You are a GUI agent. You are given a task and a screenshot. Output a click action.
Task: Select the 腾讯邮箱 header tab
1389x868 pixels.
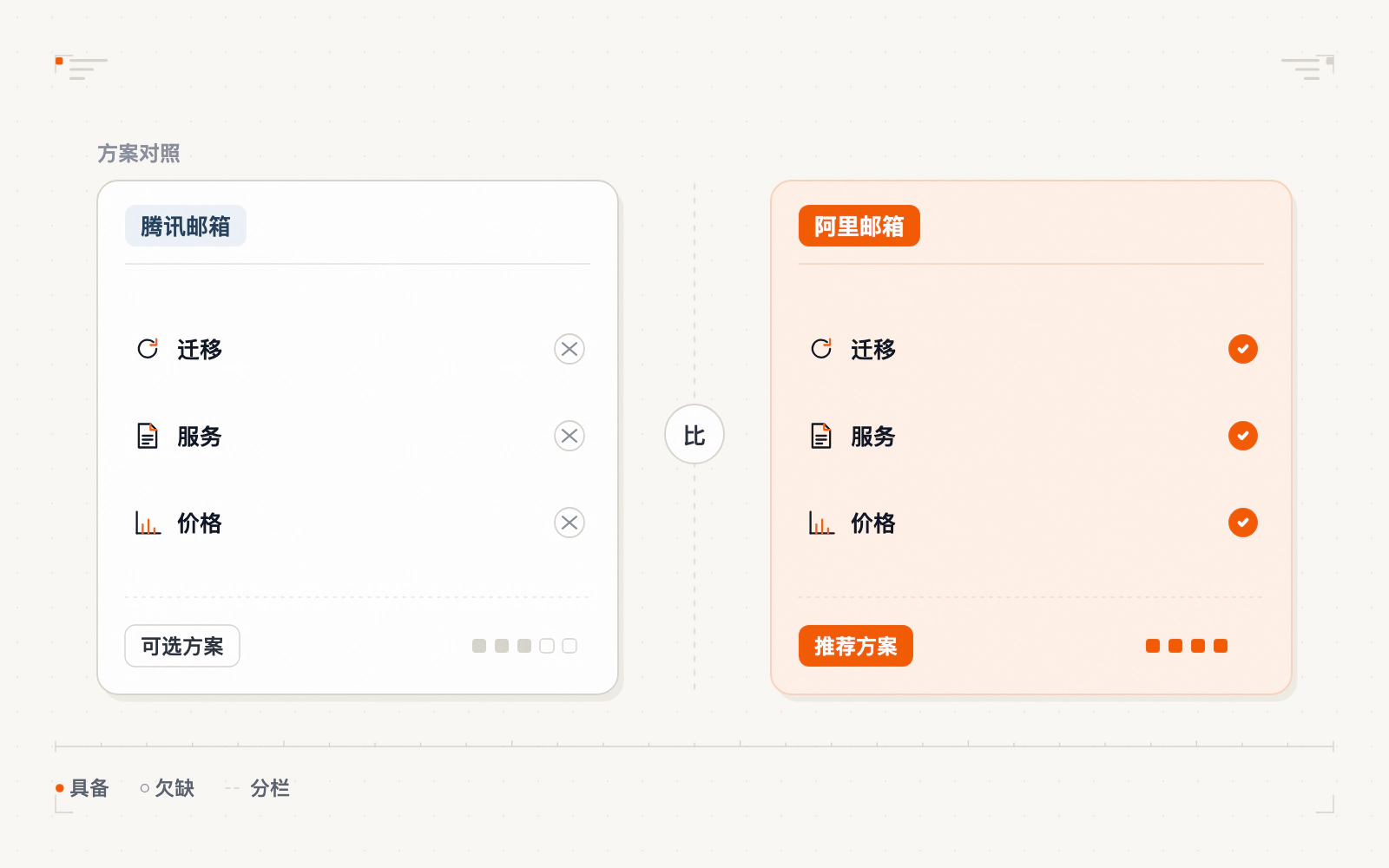click(186, 226)
